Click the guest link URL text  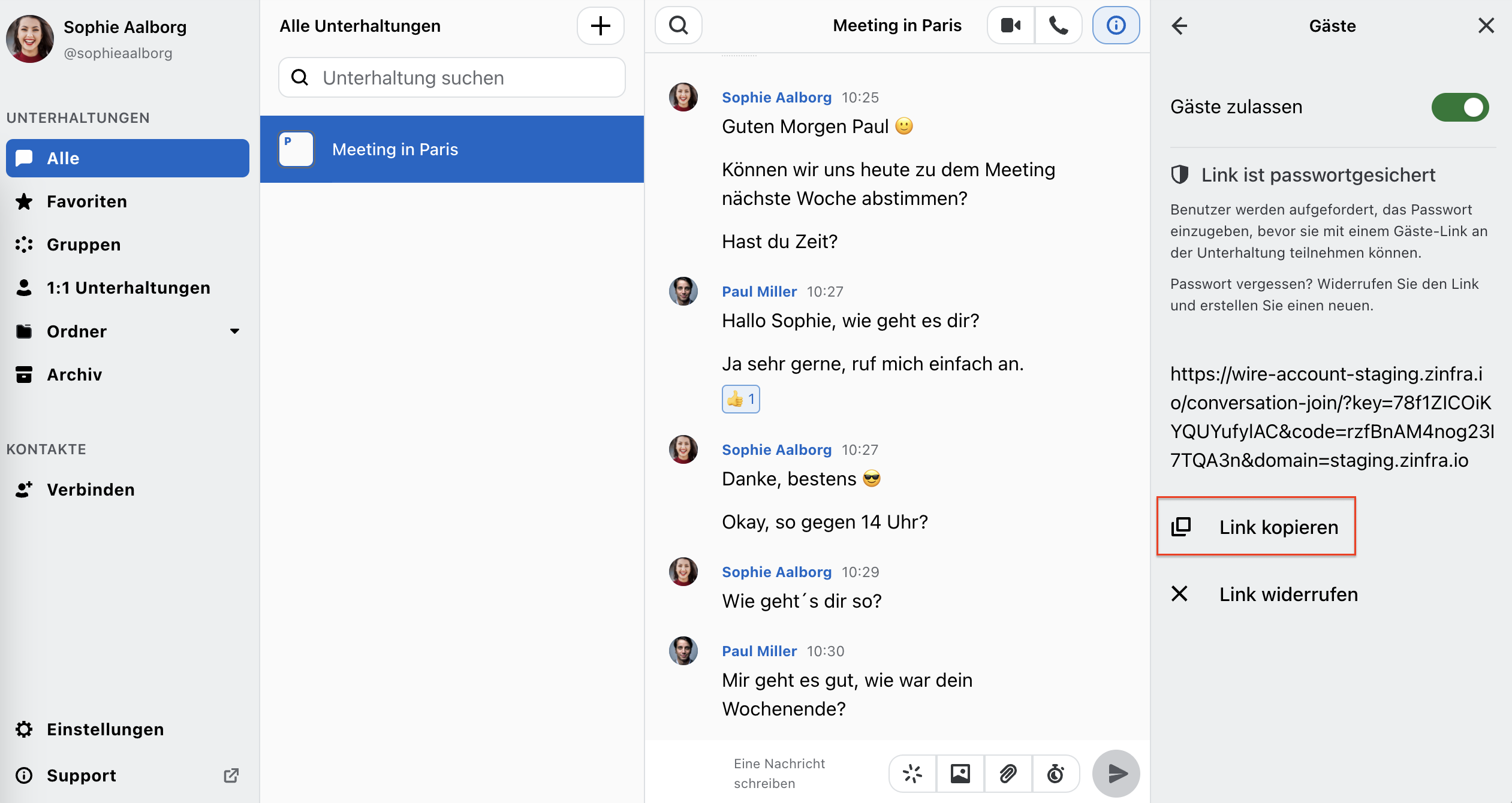[x=1332, y=417]
